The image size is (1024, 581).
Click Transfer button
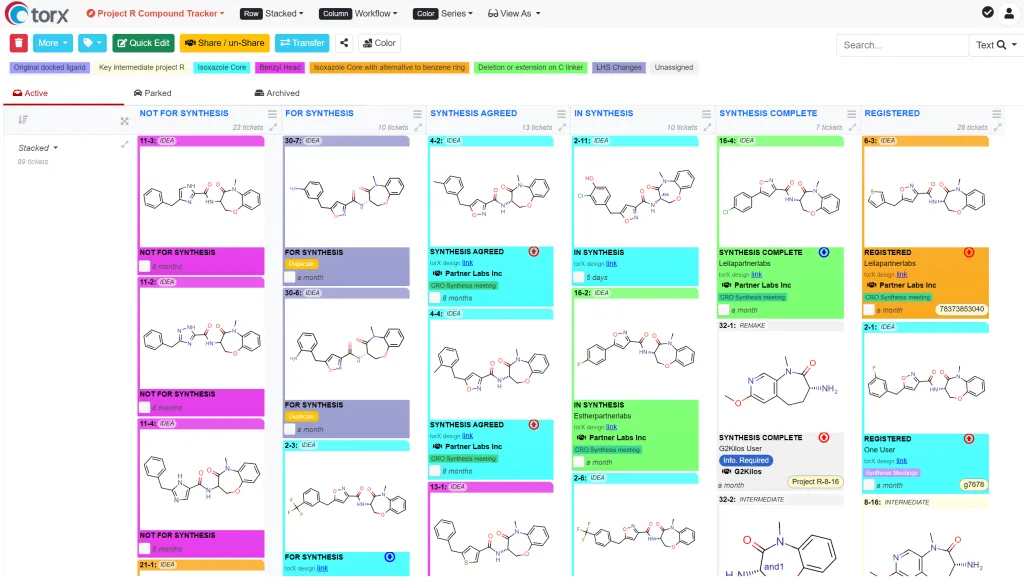point(302,43)
